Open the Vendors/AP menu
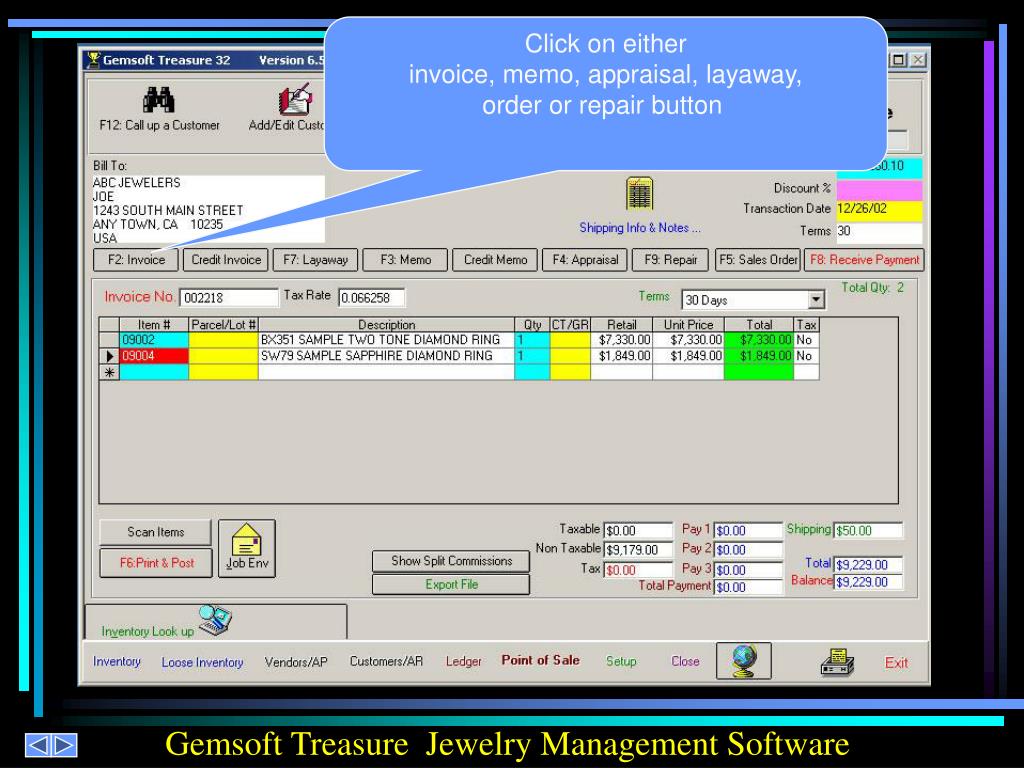1024x768 pixels. click(296, 662)
